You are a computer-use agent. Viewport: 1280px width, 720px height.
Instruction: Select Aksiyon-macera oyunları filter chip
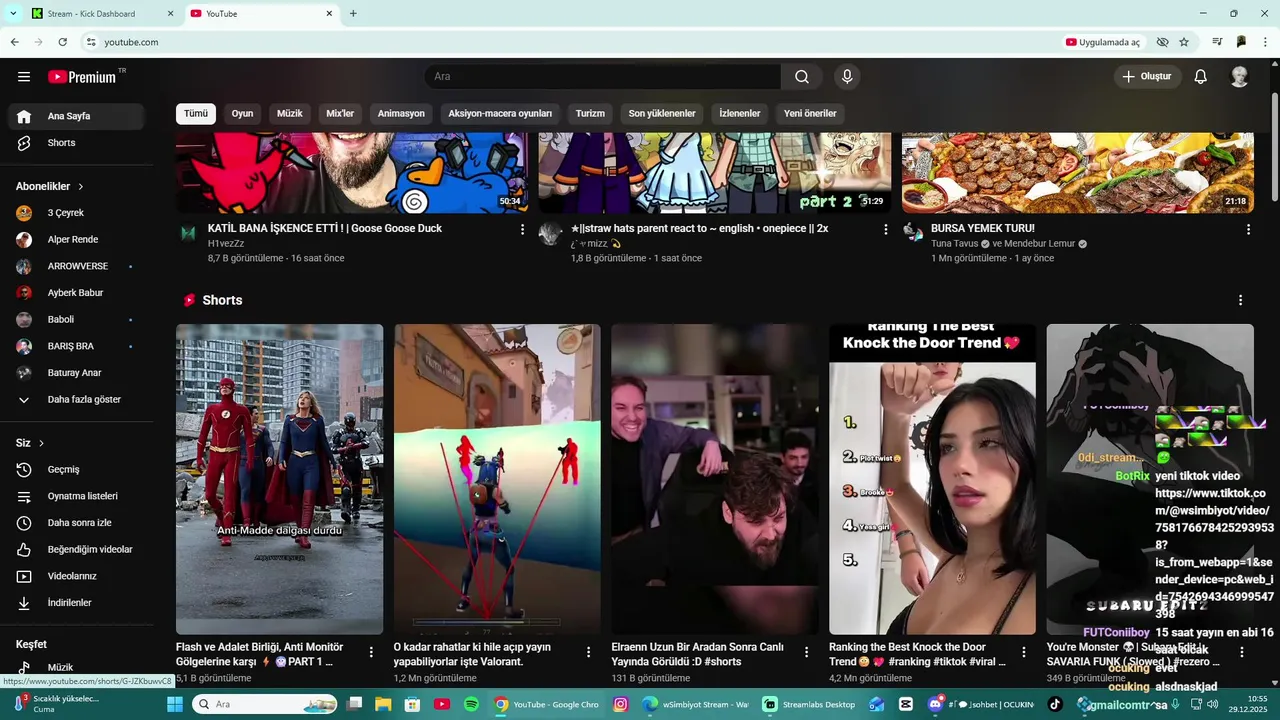click(500, 114)
